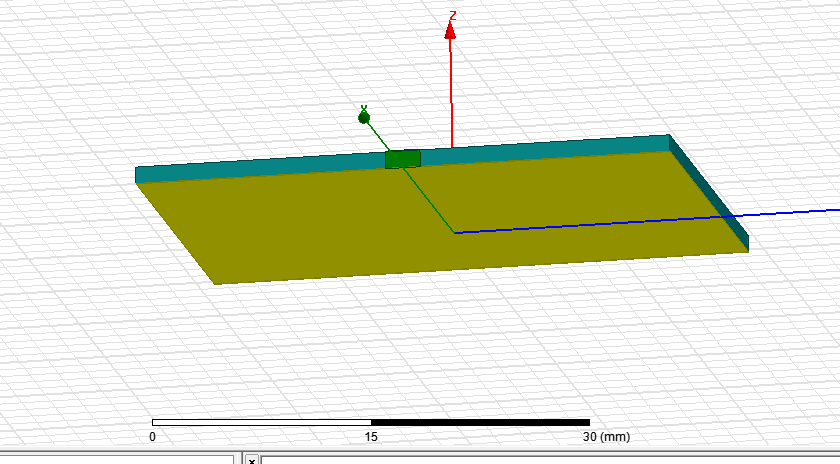
Task: Click the 15 label under the scale bar
Action: point(371,437)
